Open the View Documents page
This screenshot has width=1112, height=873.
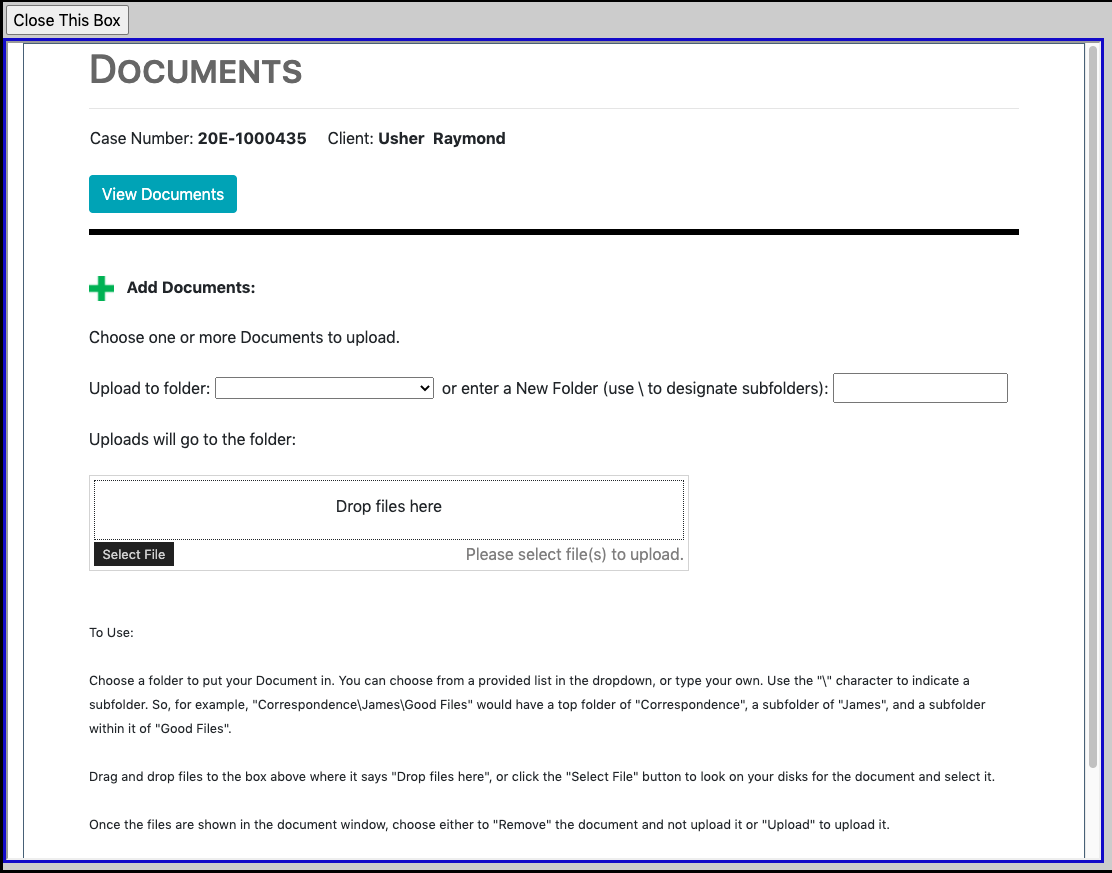[x=163, y=195]
